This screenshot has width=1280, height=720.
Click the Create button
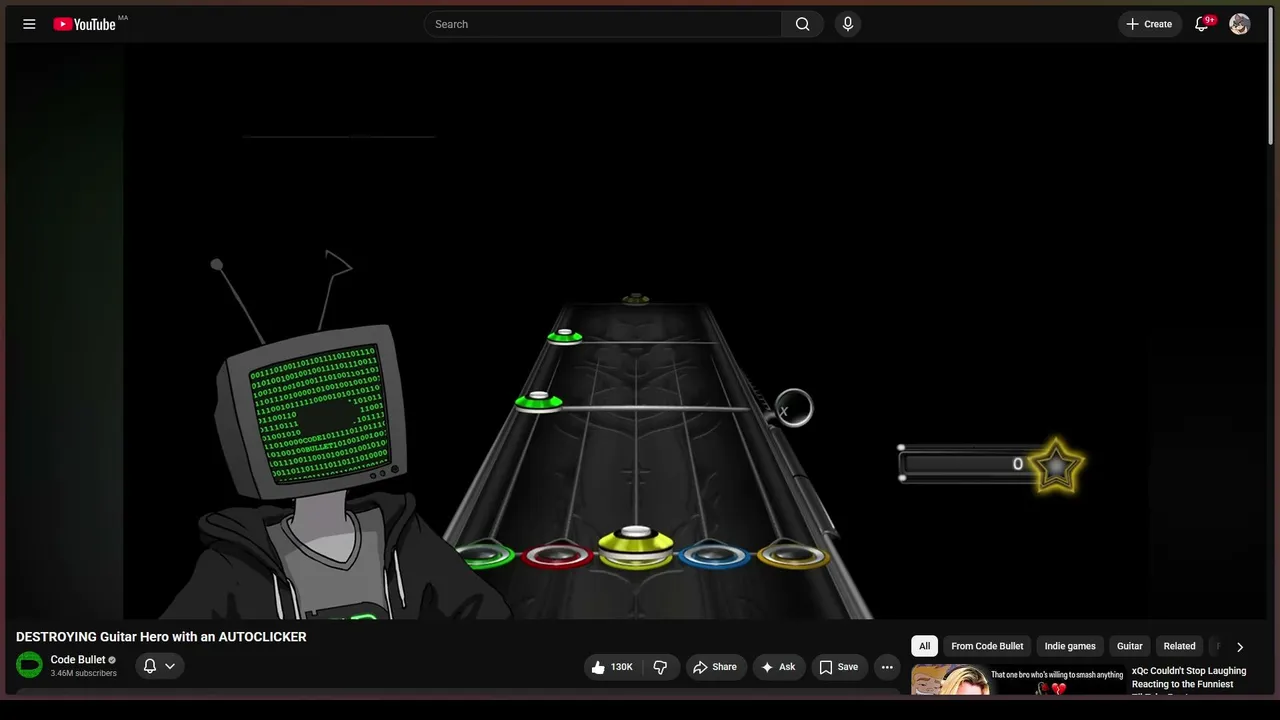tap(1149, 24)
